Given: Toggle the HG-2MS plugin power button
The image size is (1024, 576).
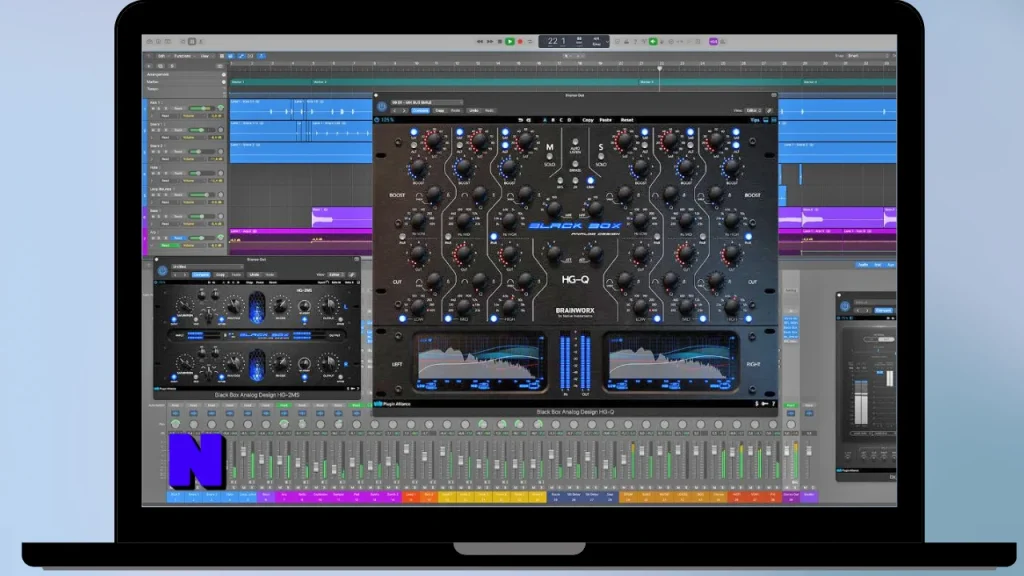Looking at the screenshot, I should point(163,270).
